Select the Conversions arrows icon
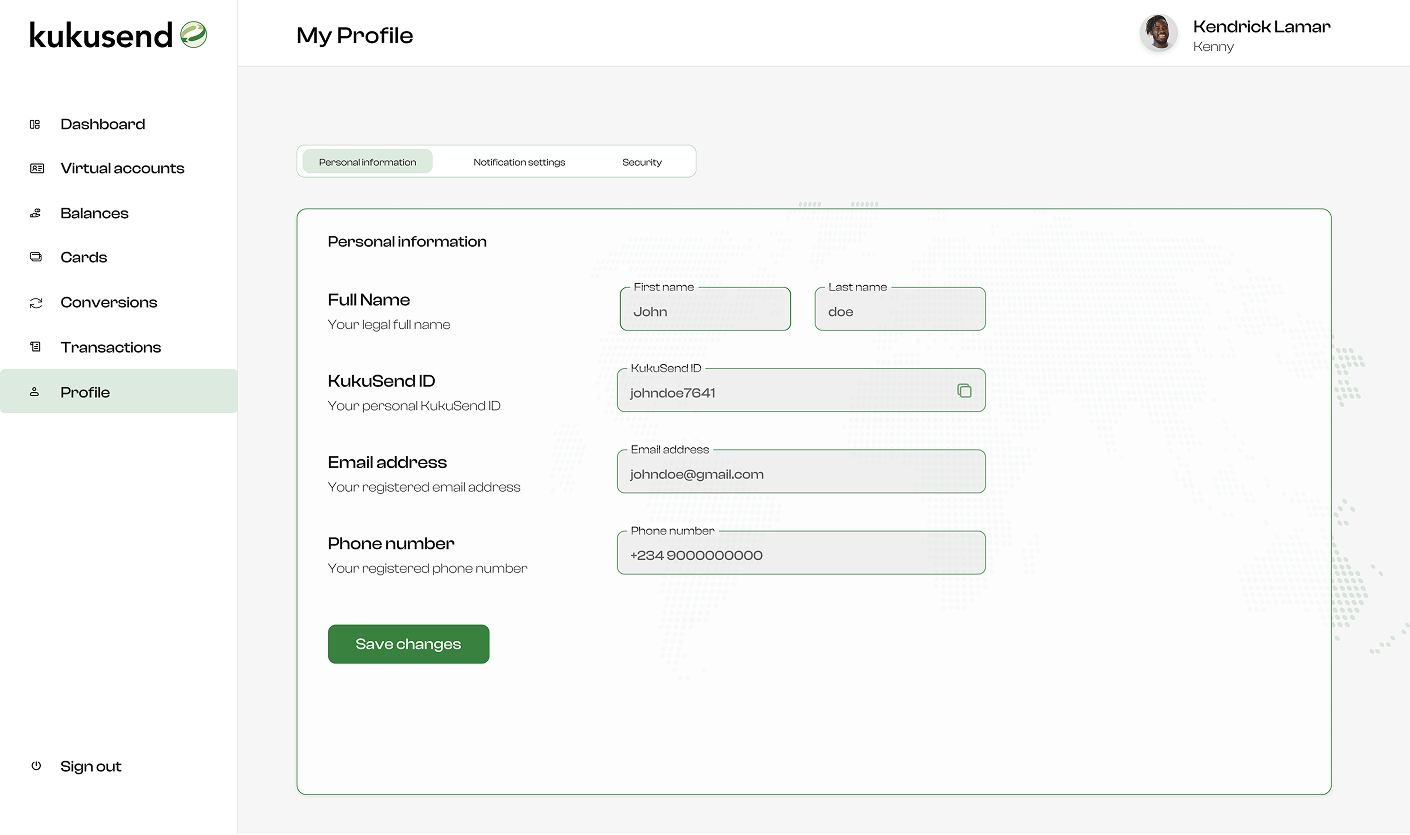The width and height of the screenshot is (1410, 835). point(35,302)
